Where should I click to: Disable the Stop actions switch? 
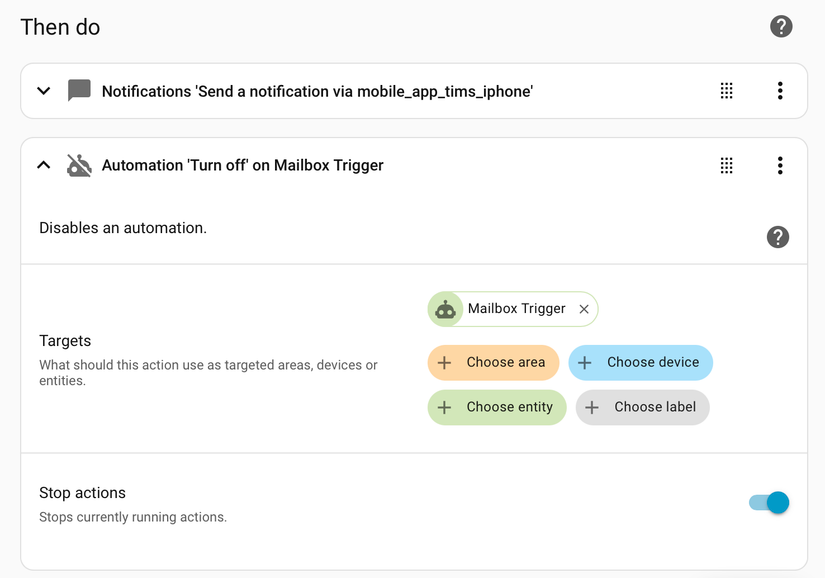767,503
